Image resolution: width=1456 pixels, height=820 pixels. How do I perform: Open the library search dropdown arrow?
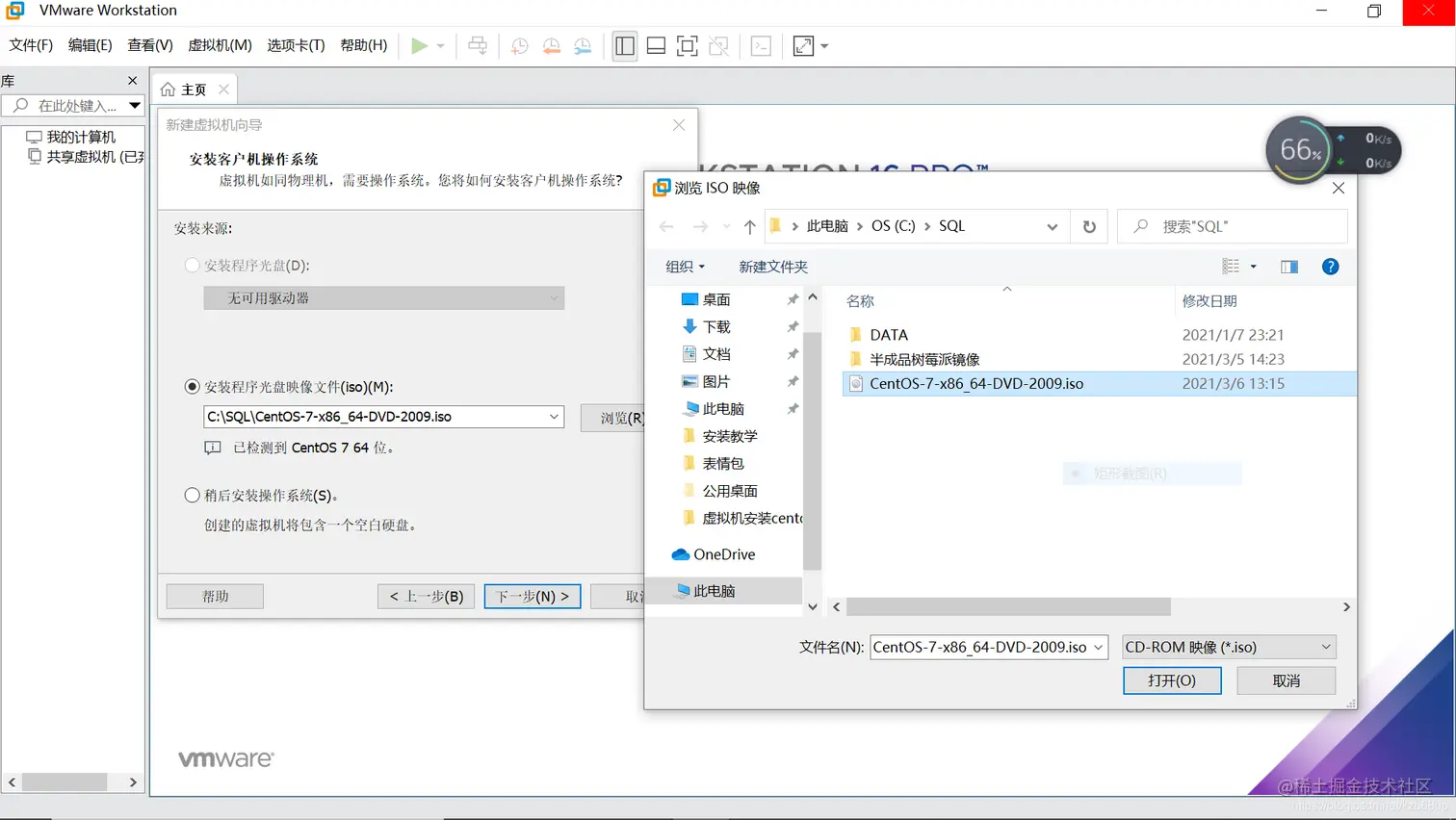click(x=134, y=106)
